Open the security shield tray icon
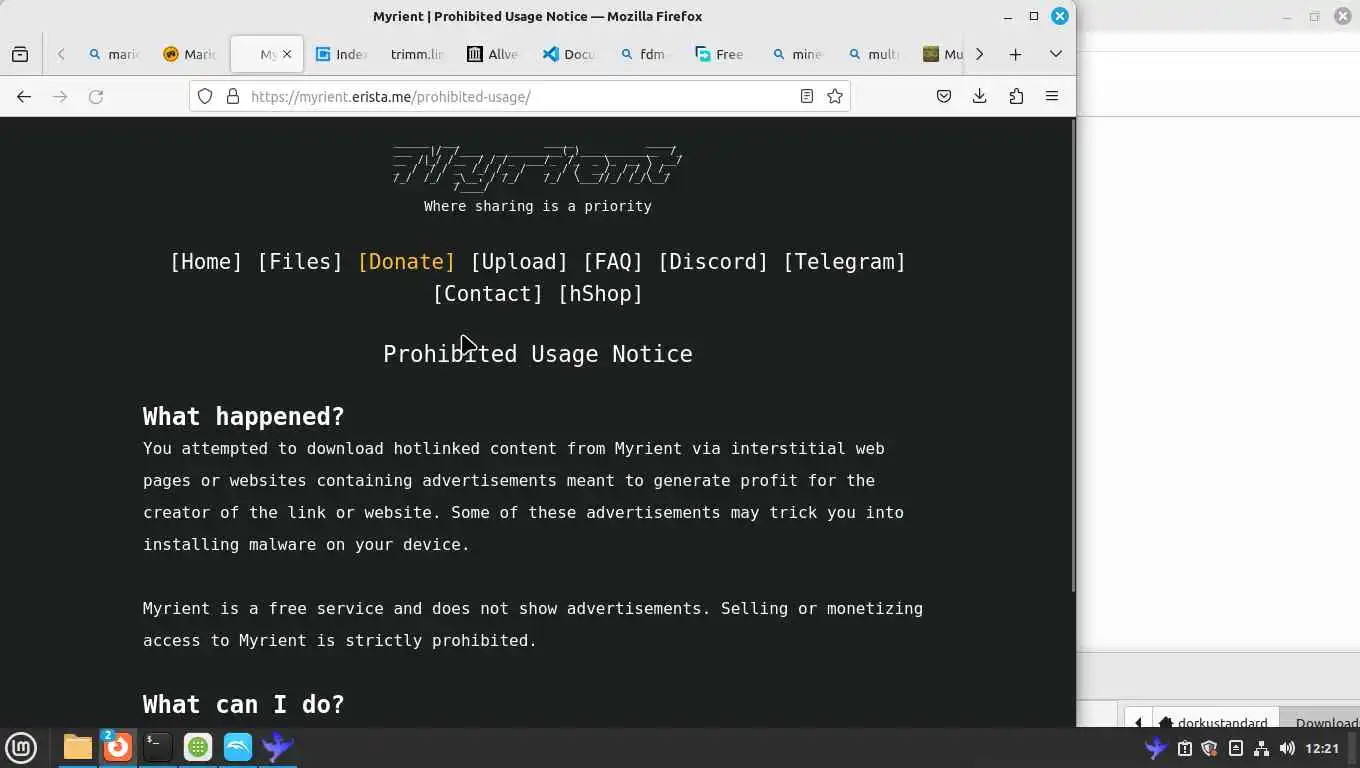Viewport: 1360px width, 768px height. pos(1209,748)
